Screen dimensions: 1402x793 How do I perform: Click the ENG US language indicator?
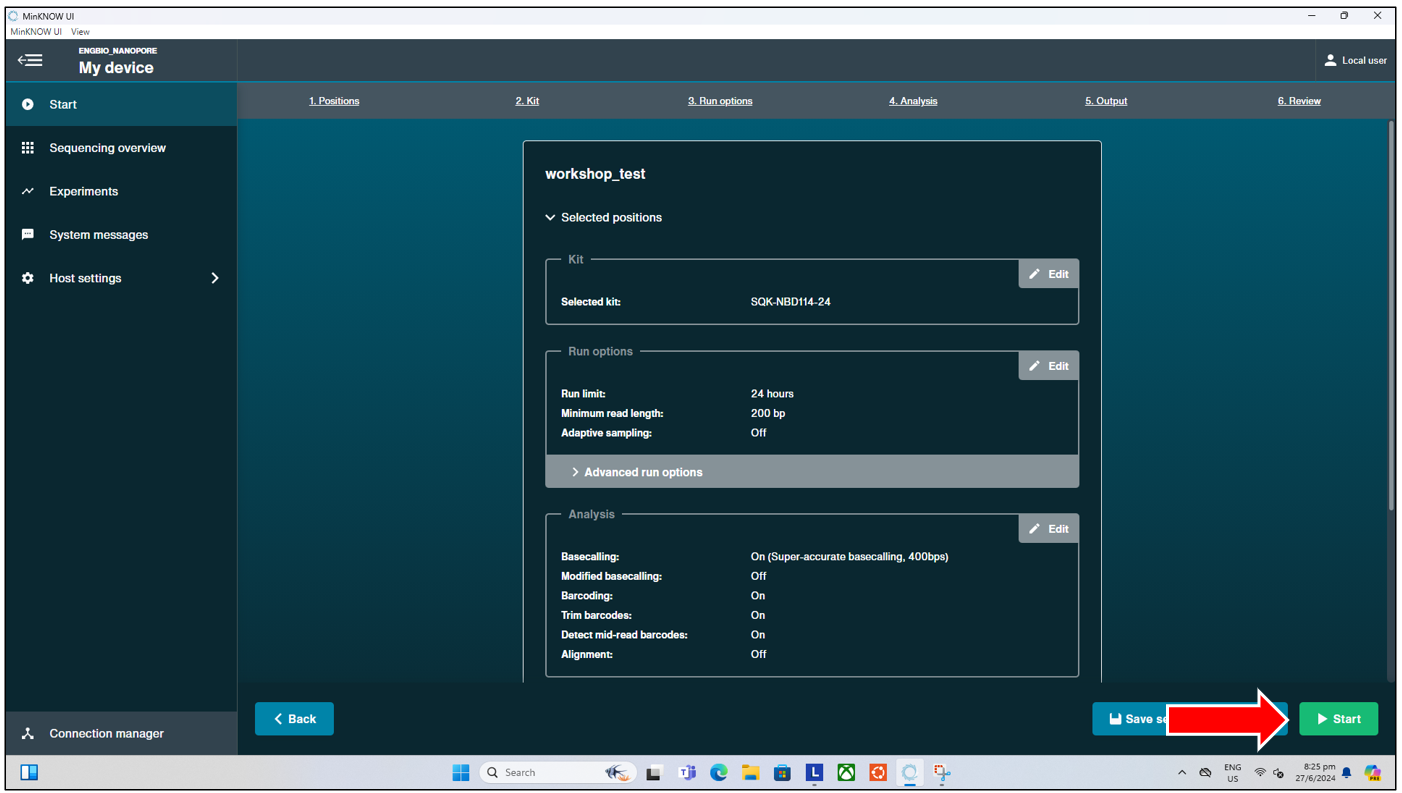click(1233, 773)
